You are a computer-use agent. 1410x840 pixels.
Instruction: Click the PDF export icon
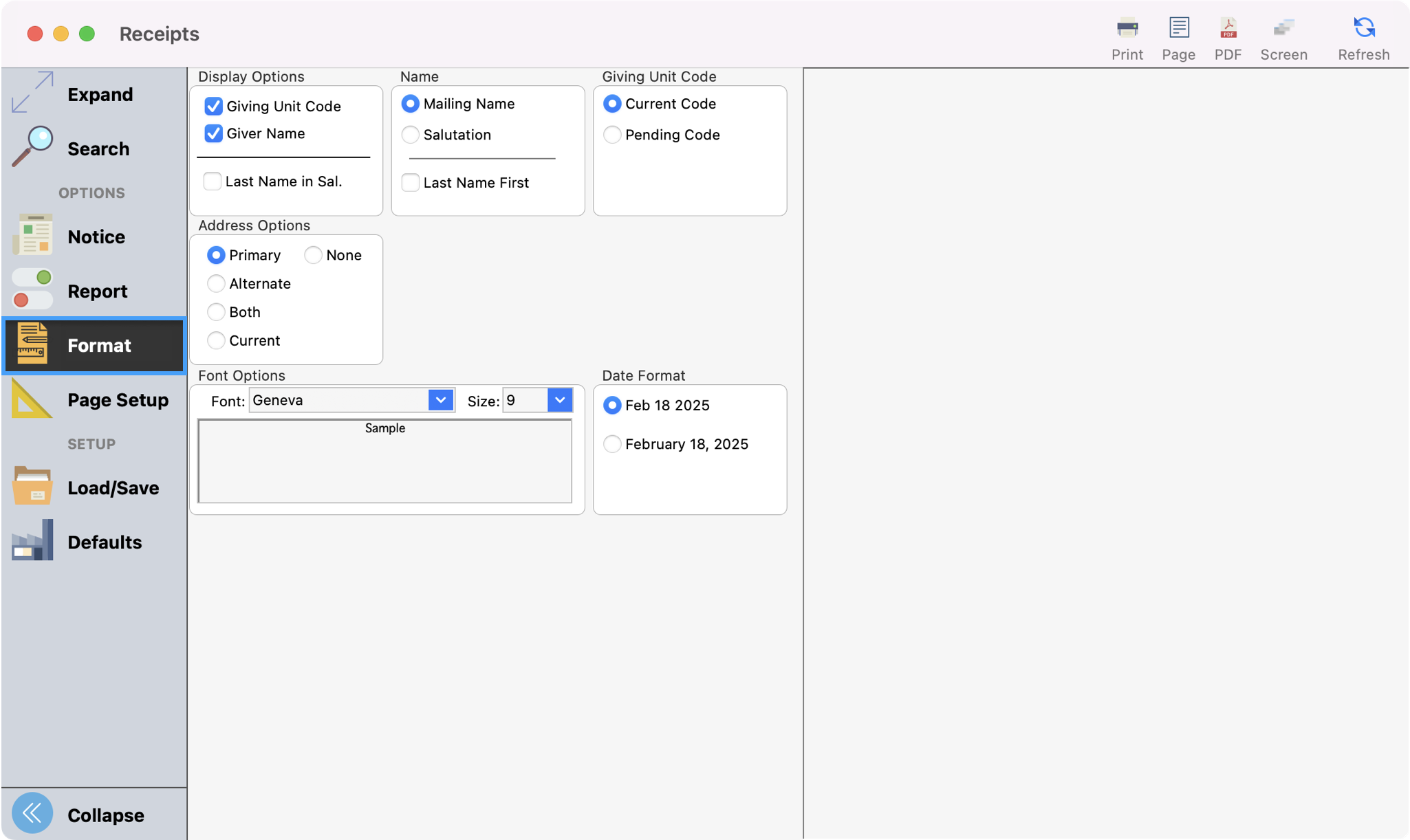(x=1228, y=29)
